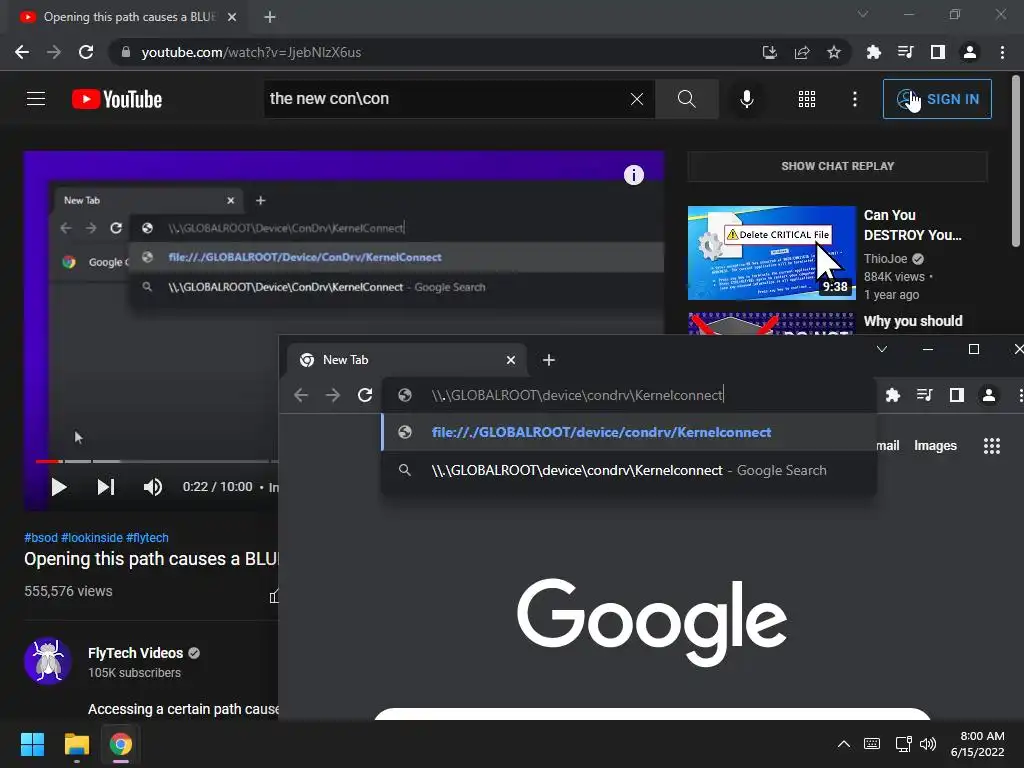The width and height of the screenshot is (1024, 768).
Task: Open touch keyboard tray icon
Action: (x=872, y=744)
